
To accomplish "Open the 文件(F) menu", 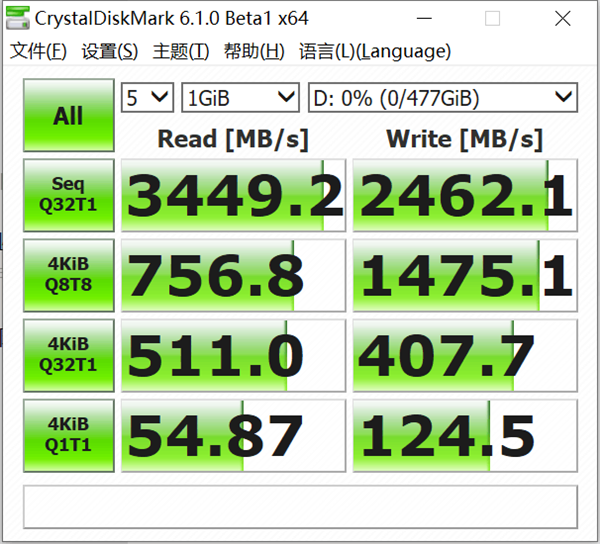I will point(38,52).
